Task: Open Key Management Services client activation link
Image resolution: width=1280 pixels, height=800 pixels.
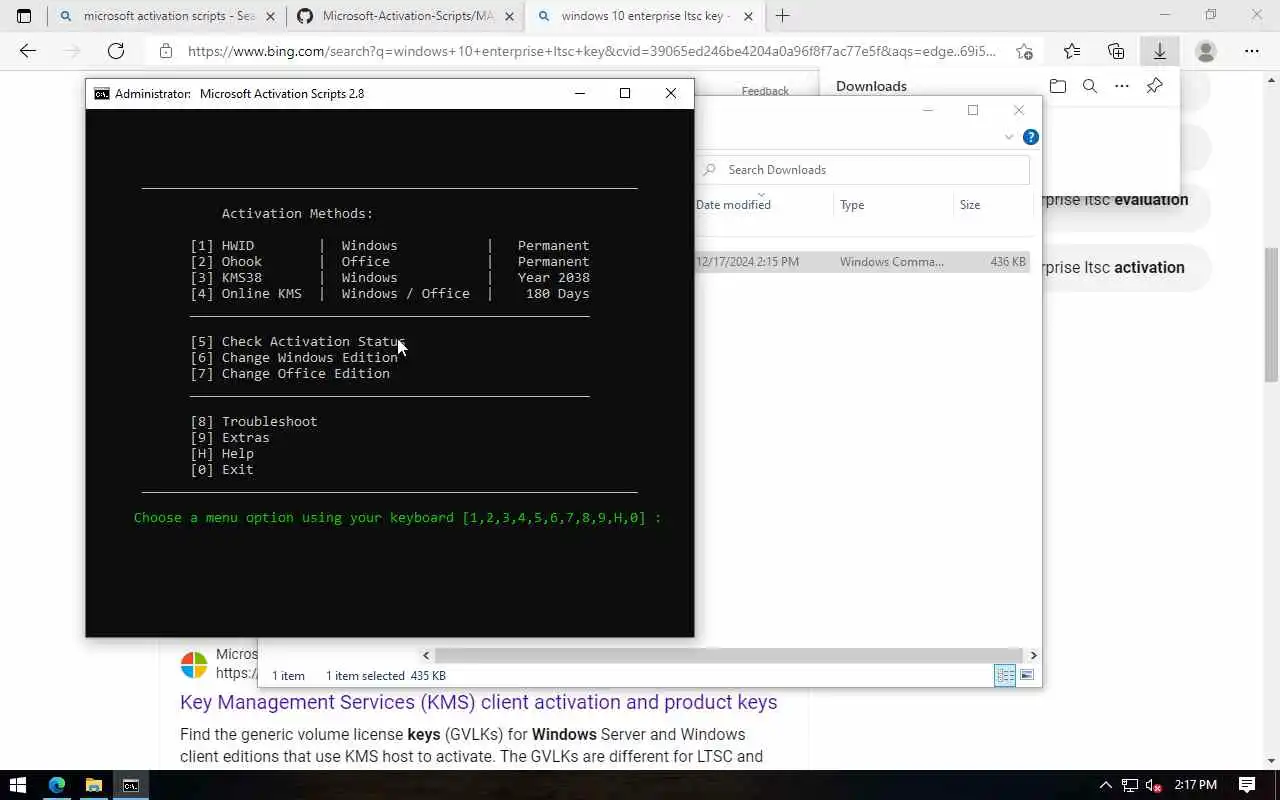Action: (478, 702)
